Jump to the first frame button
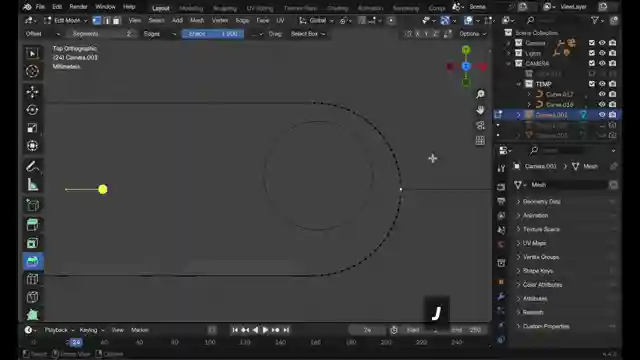 click(x=235, y=330)
